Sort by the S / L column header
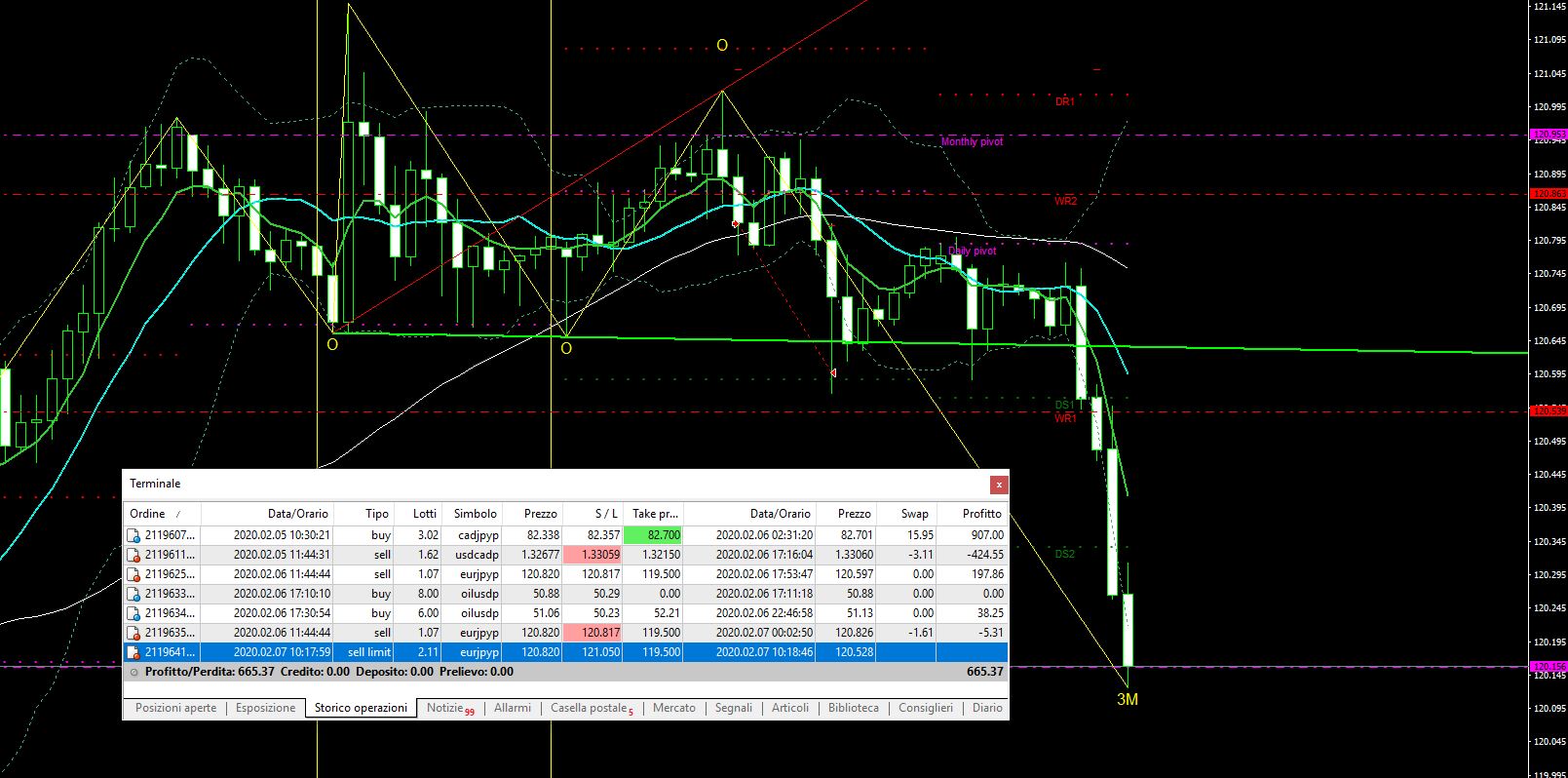 point(593,514)
